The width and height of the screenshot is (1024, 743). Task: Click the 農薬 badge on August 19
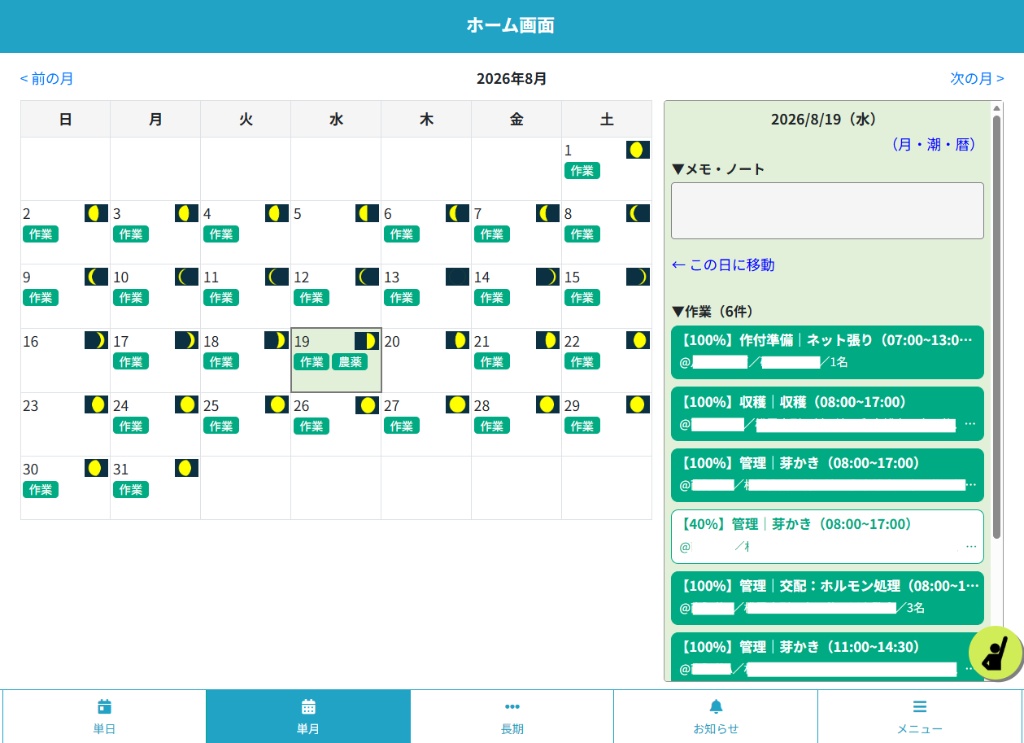(350, 362)
